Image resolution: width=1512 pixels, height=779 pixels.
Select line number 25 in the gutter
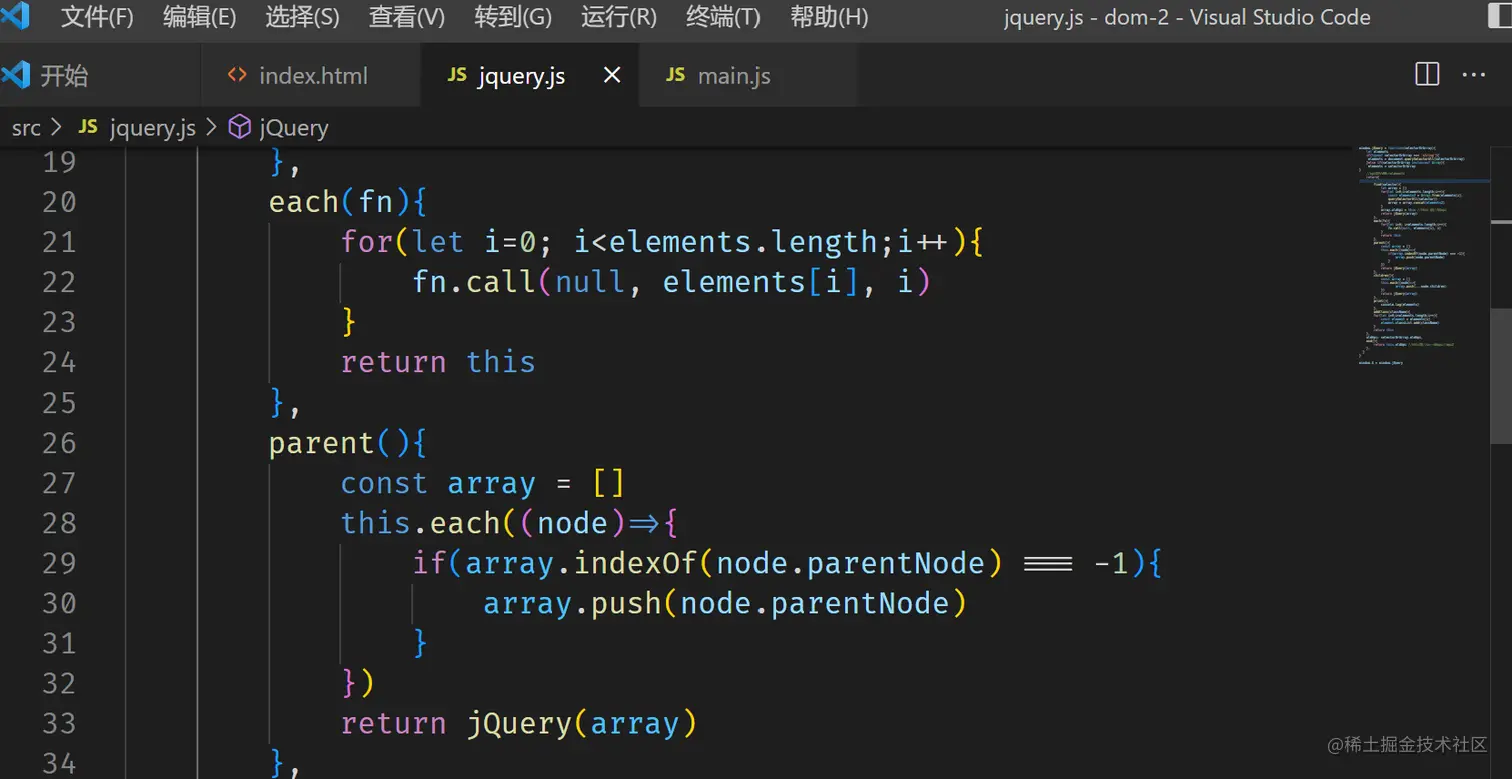click(x=59, y=402)
